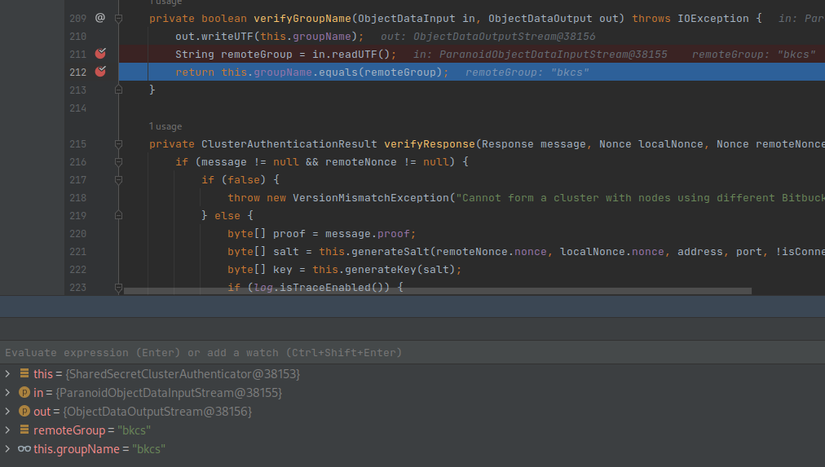Expand the this.groupName watch node
This screenshot has height=467, width=825.
[7, 449]
